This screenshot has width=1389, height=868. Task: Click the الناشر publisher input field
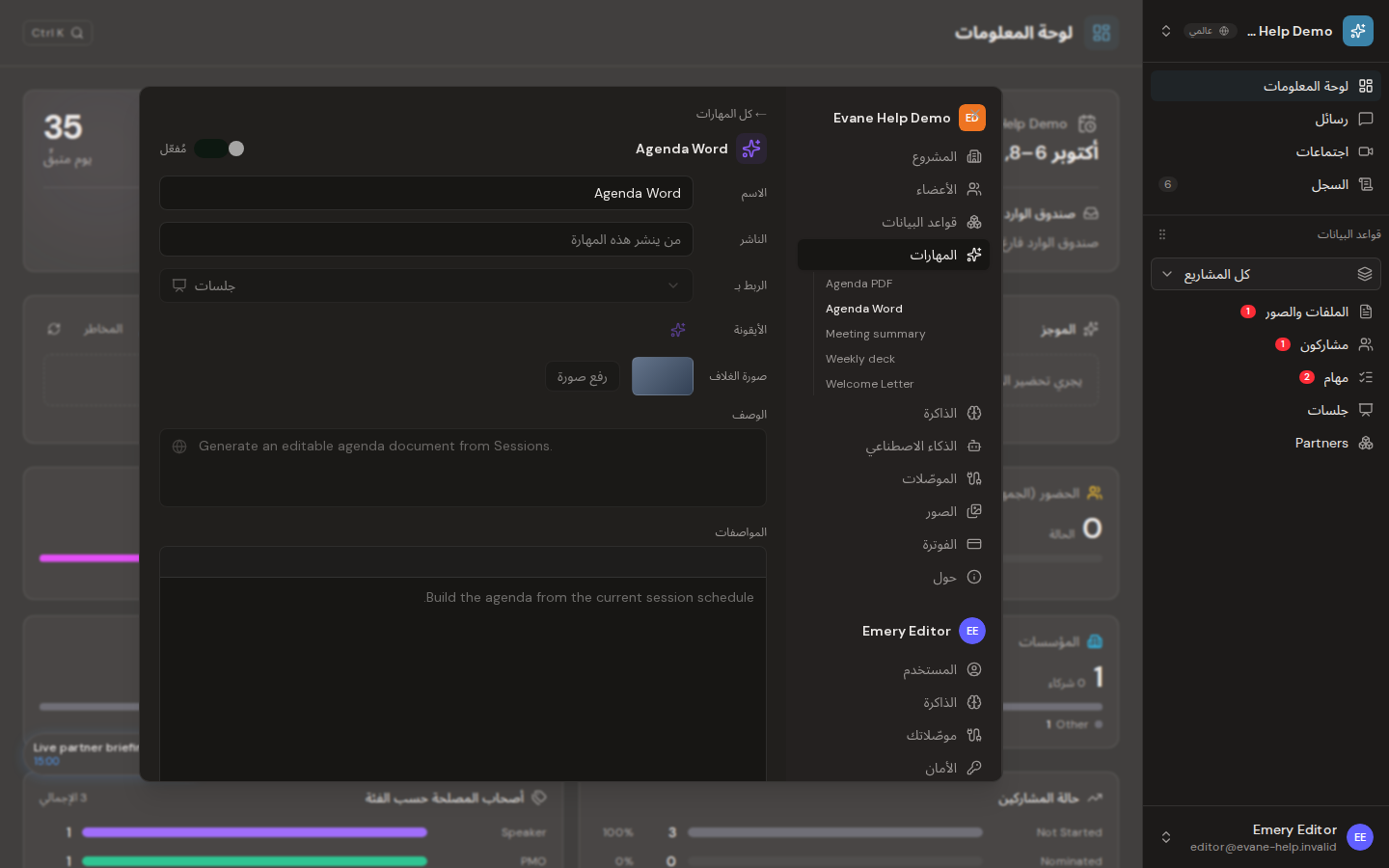(x=426, y=239)
